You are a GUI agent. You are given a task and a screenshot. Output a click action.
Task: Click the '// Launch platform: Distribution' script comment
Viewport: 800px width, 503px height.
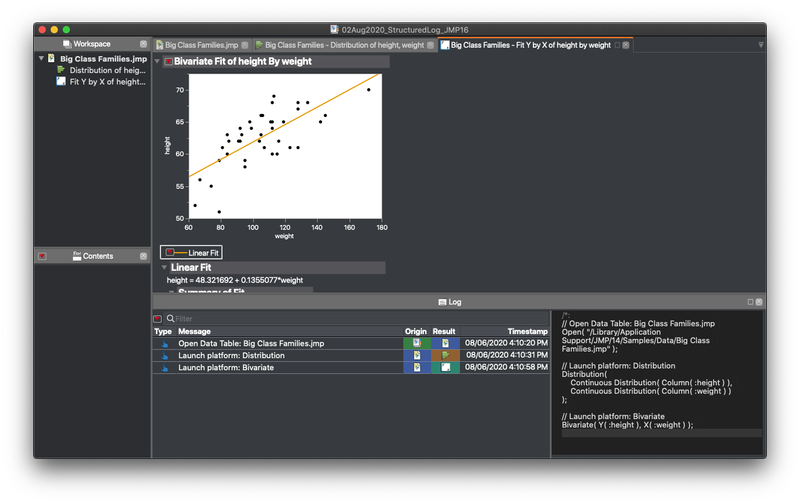point(618,366)
